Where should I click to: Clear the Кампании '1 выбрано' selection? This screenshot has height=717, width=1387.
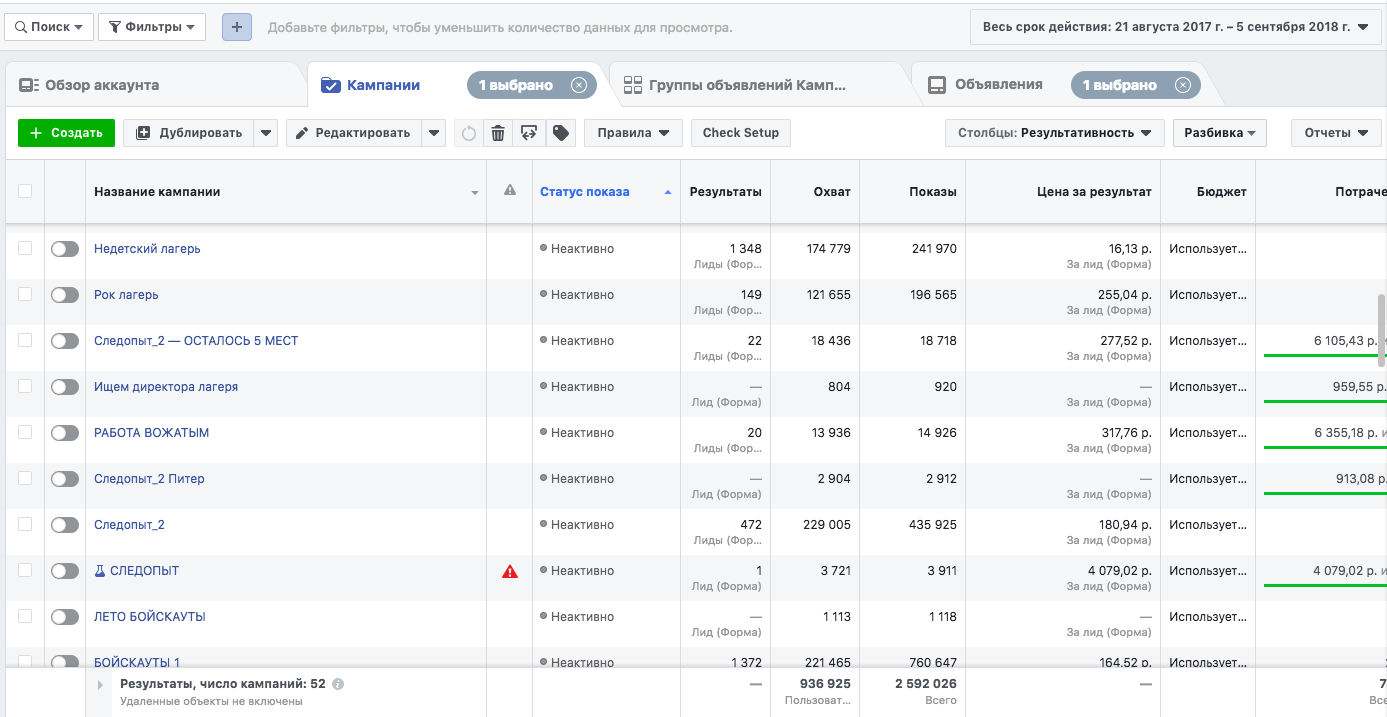pyautogui.click(x=579, y=85)
